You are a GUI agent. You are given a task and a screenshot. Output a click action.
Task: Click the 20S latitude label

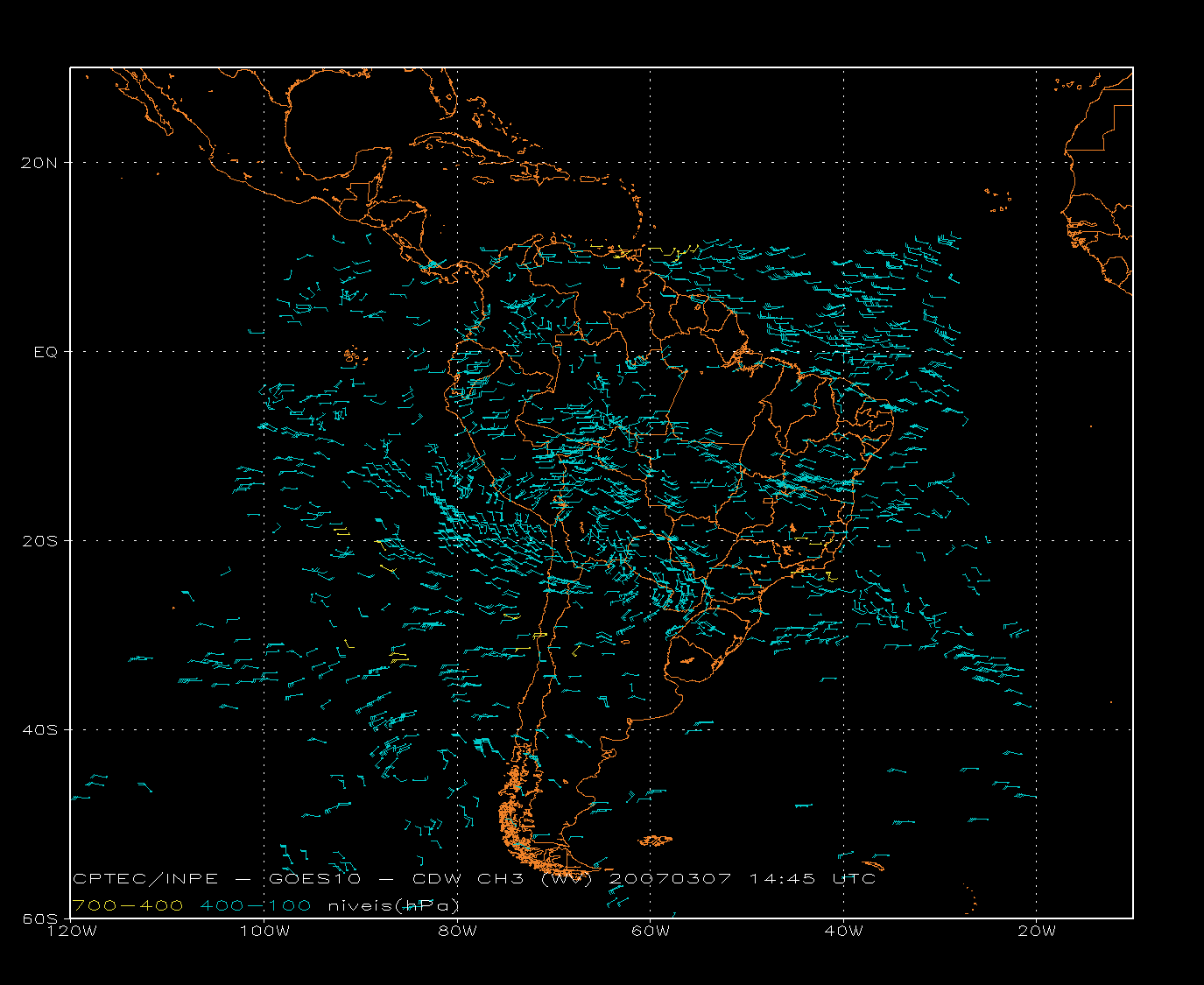(x=41, y=541)
